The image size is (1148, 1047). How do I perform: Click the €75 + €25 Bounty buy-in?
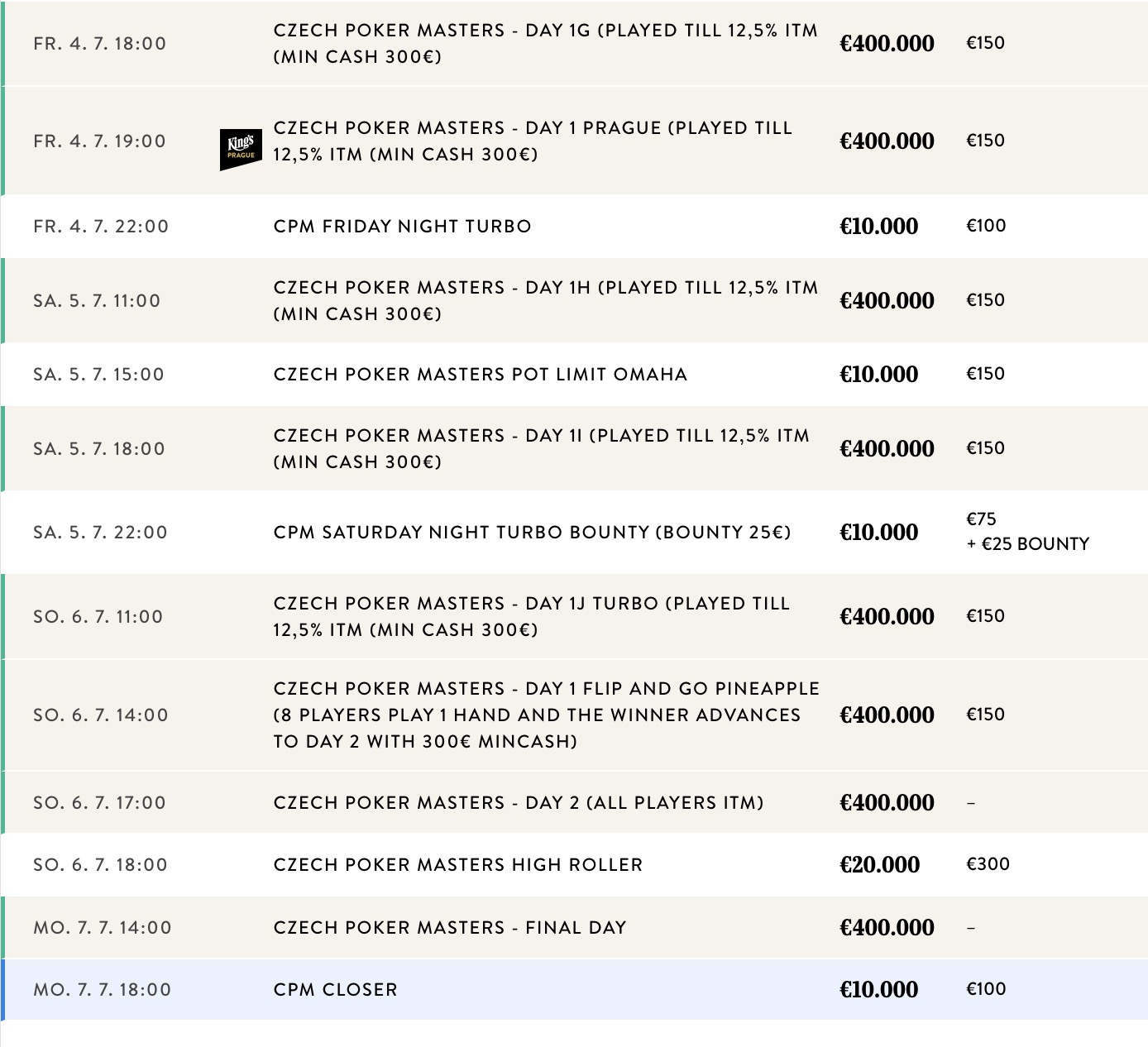pyautogui.click(x=1026, y=532)
